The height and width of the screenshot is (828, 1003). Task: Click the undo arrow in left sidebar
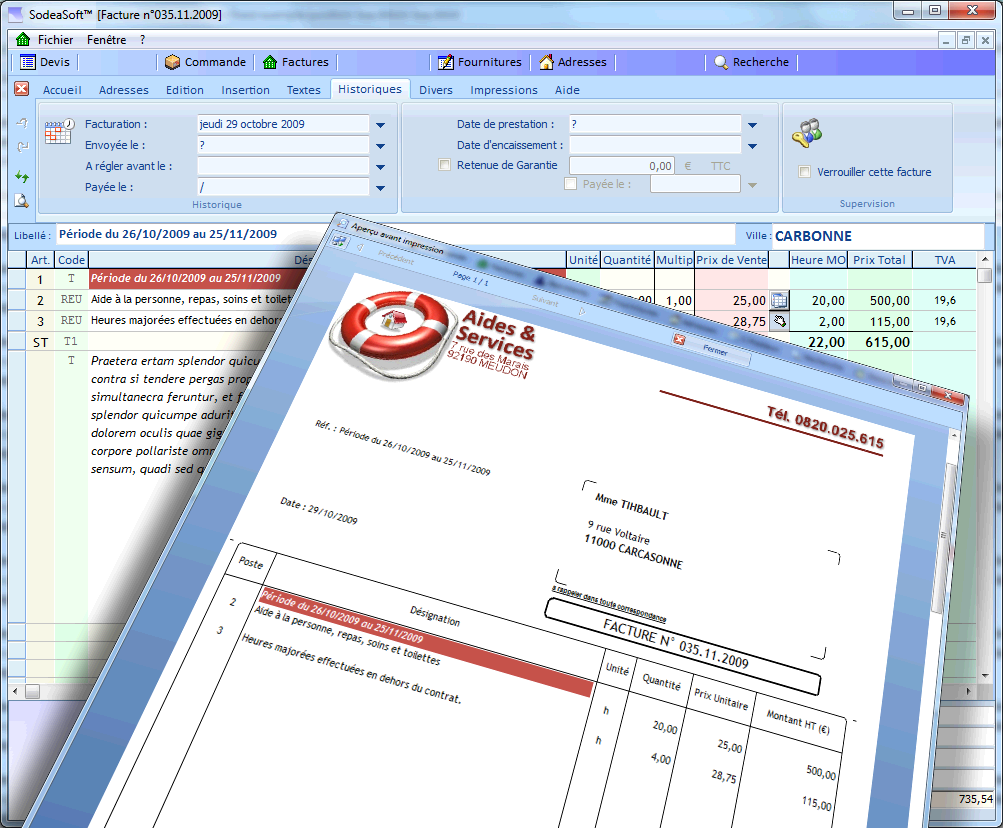[22, 123]
